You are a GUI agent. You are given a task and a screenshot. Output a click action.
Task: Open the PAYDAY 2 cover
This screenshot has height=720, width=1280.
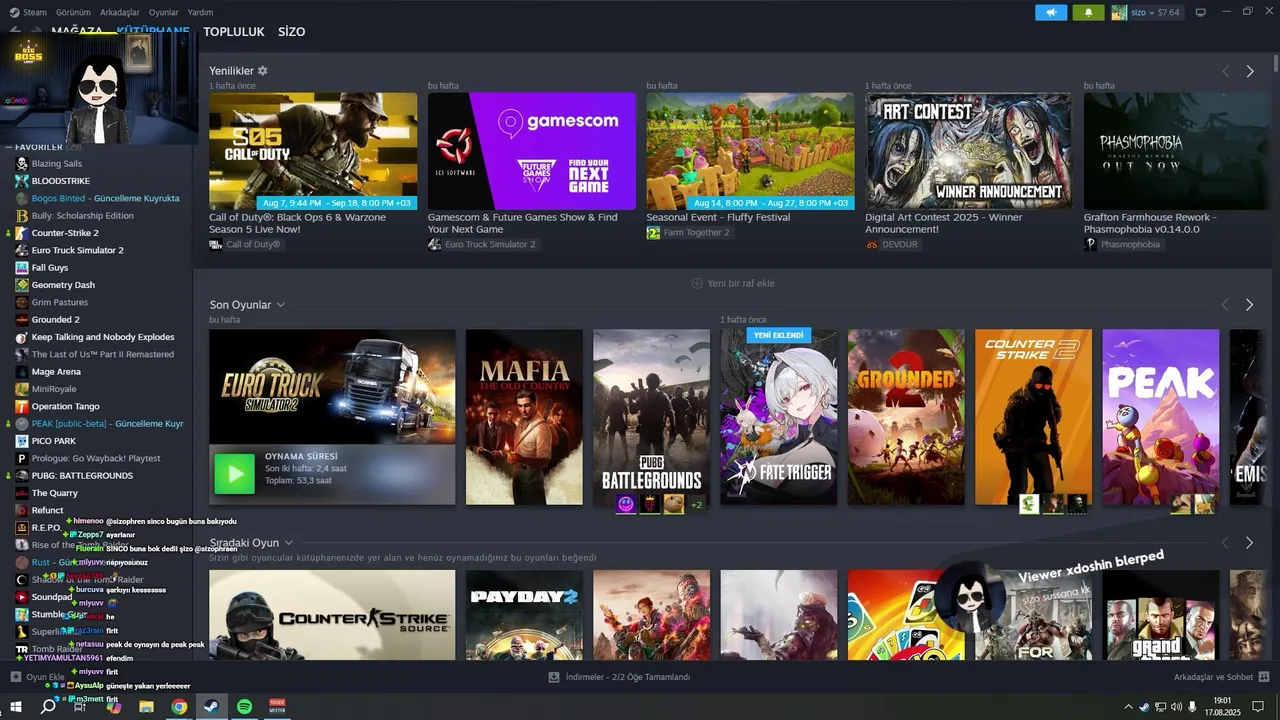524,615
